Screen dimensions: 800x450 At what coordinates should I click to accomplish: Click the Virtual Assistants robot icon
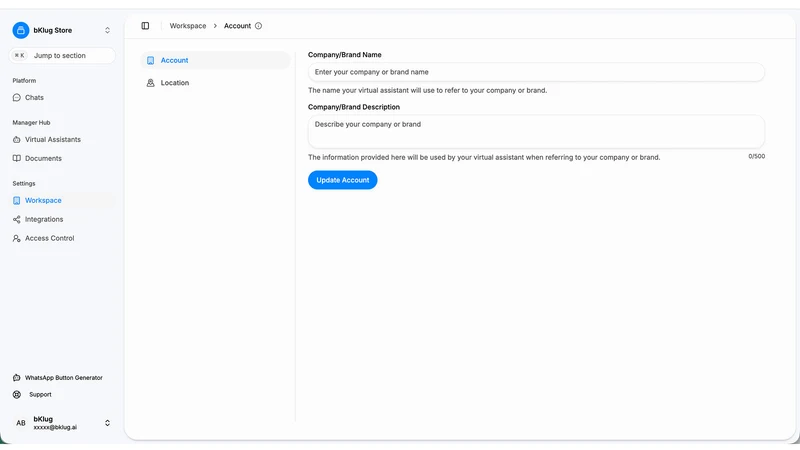pos(17,139)
